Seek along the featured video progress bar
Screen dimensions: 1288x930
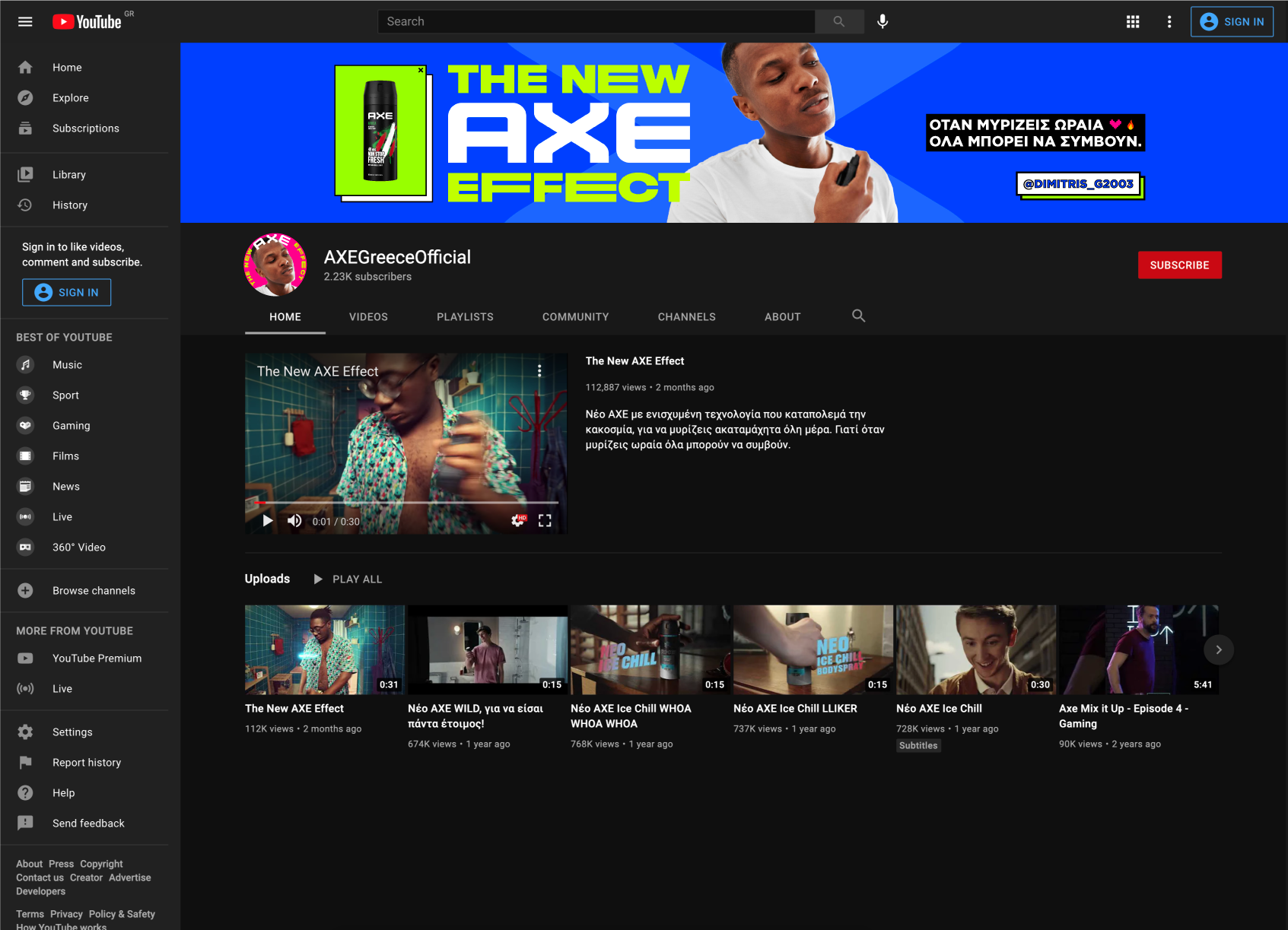coord(406,503)
